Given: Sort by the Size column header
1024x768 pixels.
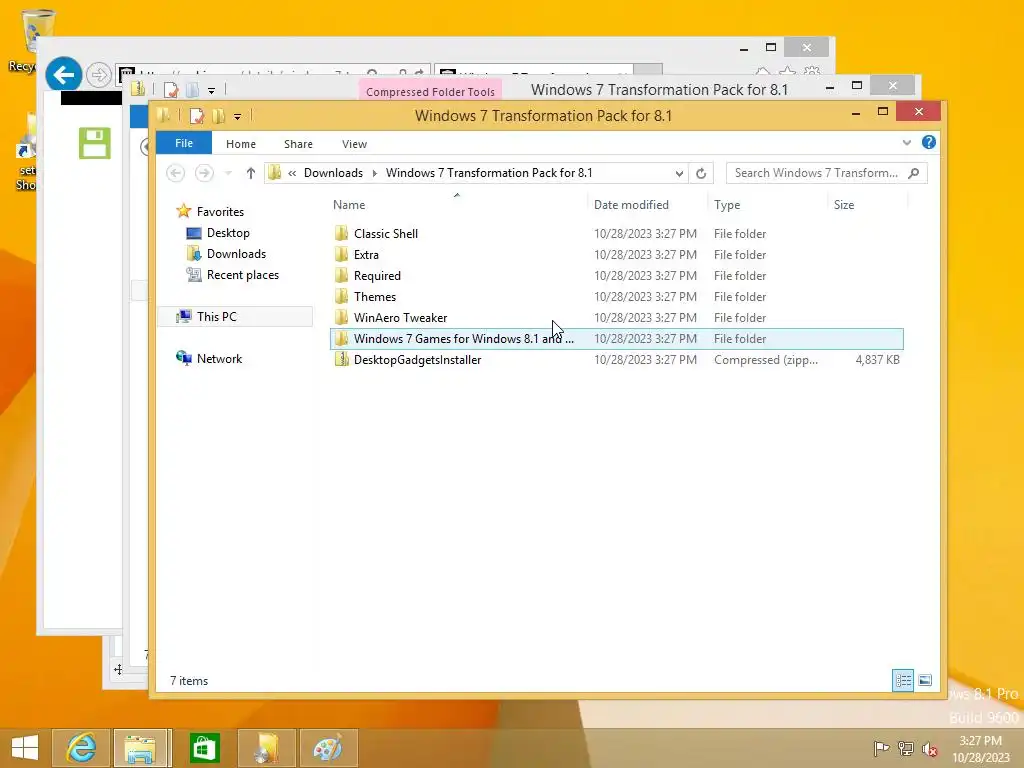Looking at the screenshot, I should tap(843, 205).
